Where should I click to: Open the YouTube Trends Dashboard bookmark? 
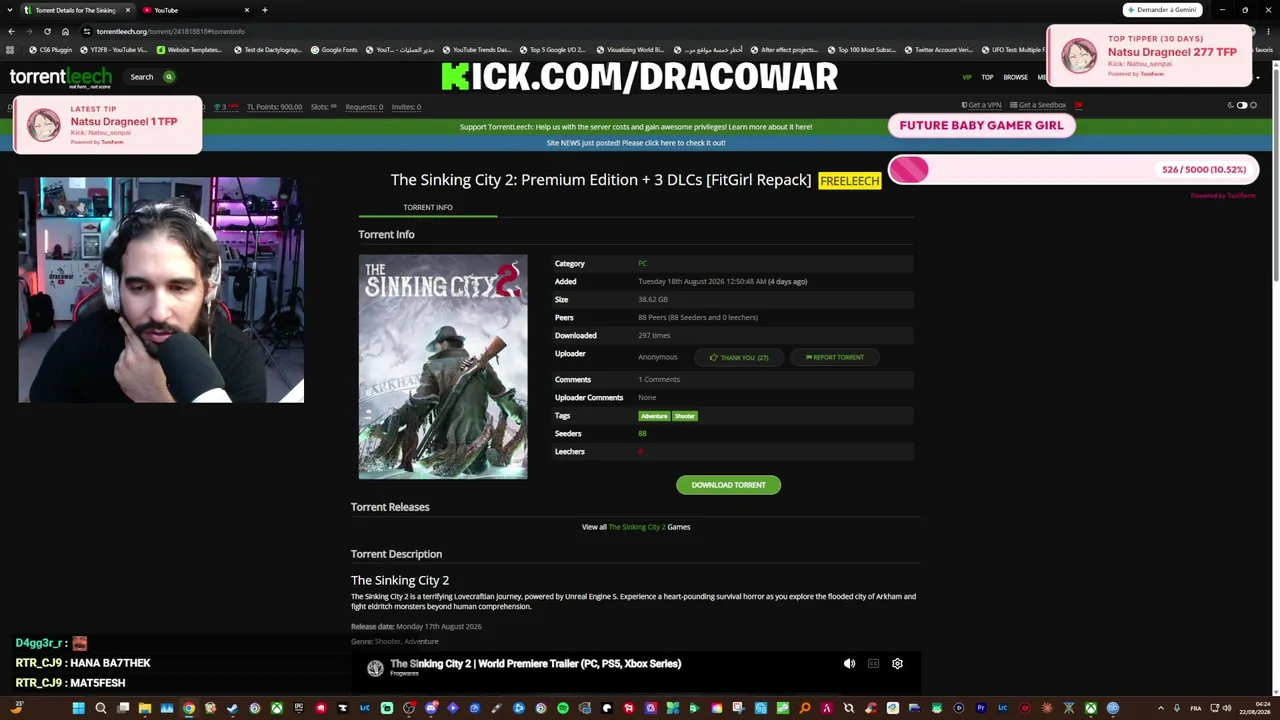pyautogui.click(x=476, y=50)
